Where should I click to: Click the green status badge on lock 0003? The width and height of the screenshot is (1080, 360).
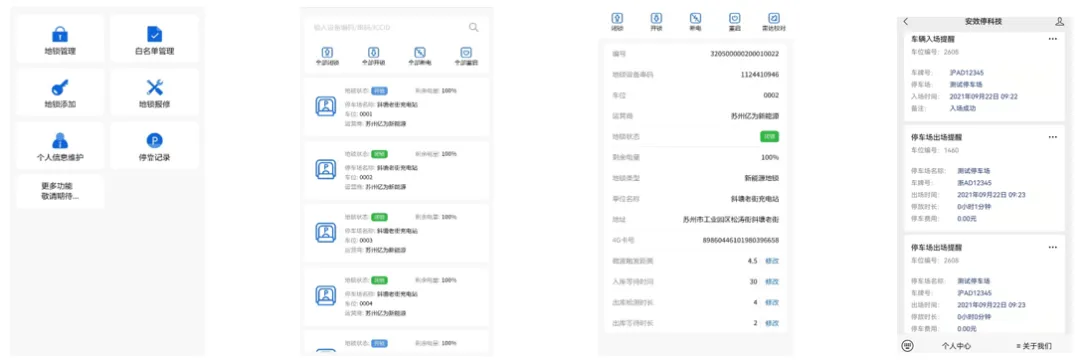pyautogui.click(x=380, y=217)
